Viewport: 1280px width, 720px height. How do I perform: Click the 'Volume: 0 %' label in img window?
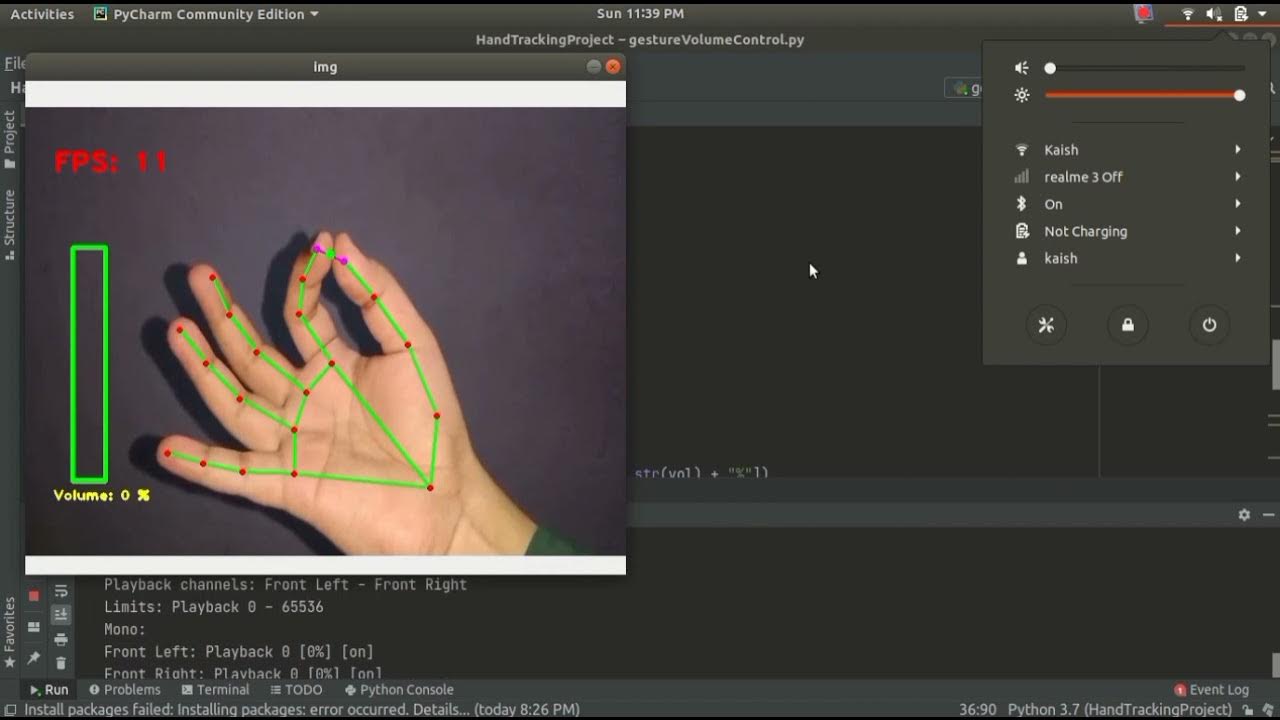point(101,495)
